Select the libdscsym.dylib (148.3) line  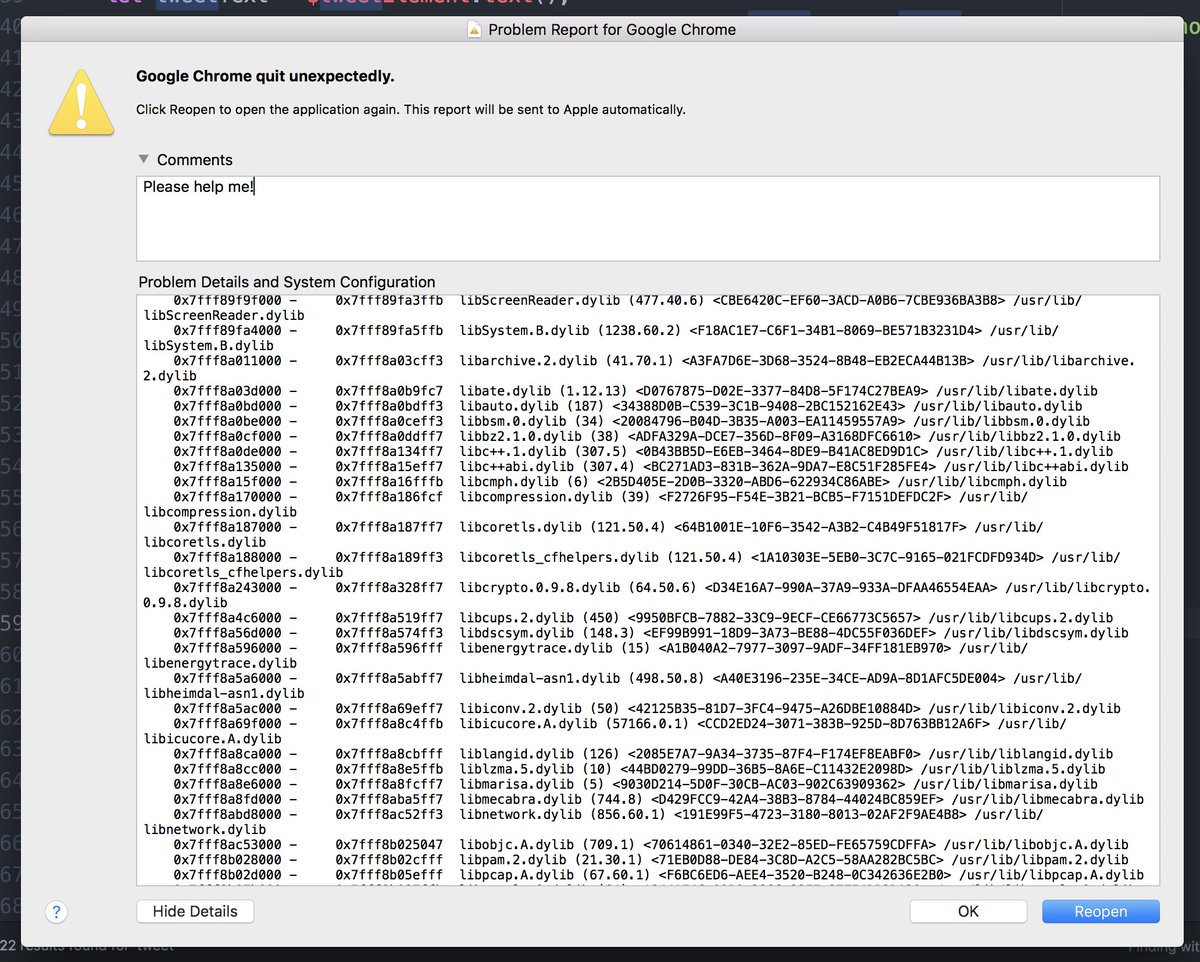(x=651, y=633)
